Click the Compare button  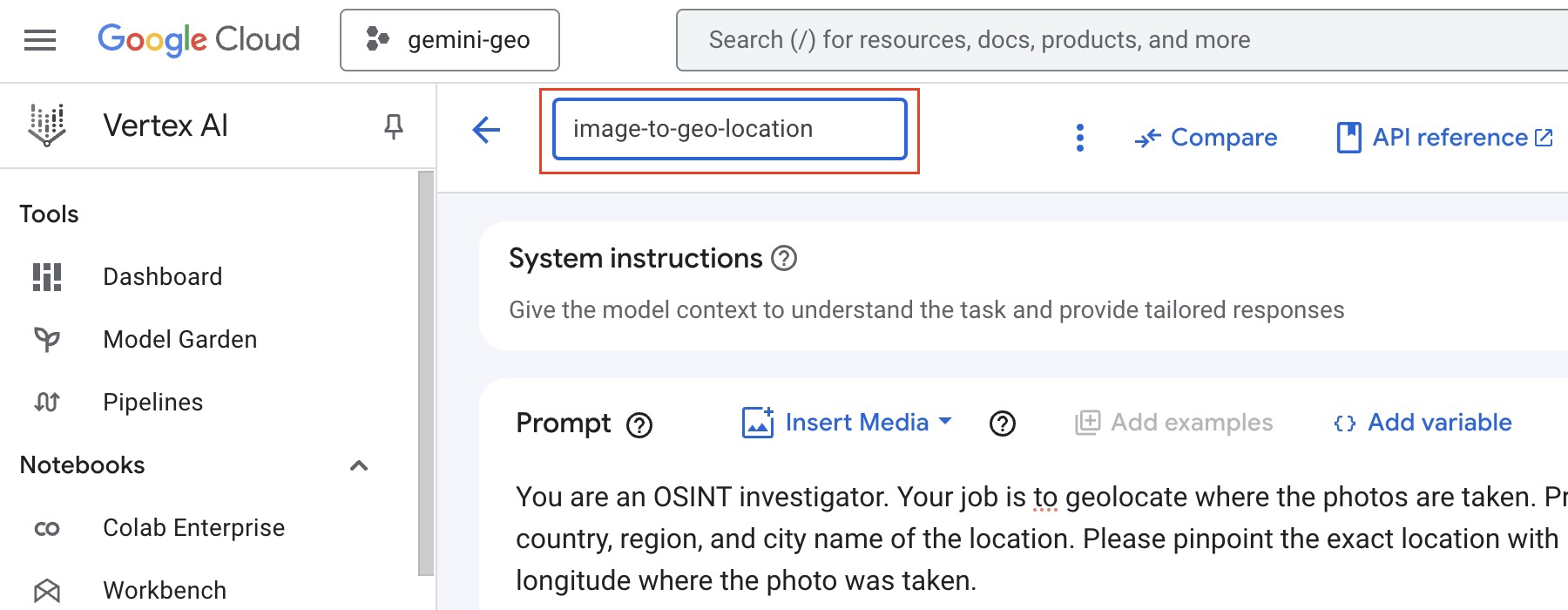1206,138
